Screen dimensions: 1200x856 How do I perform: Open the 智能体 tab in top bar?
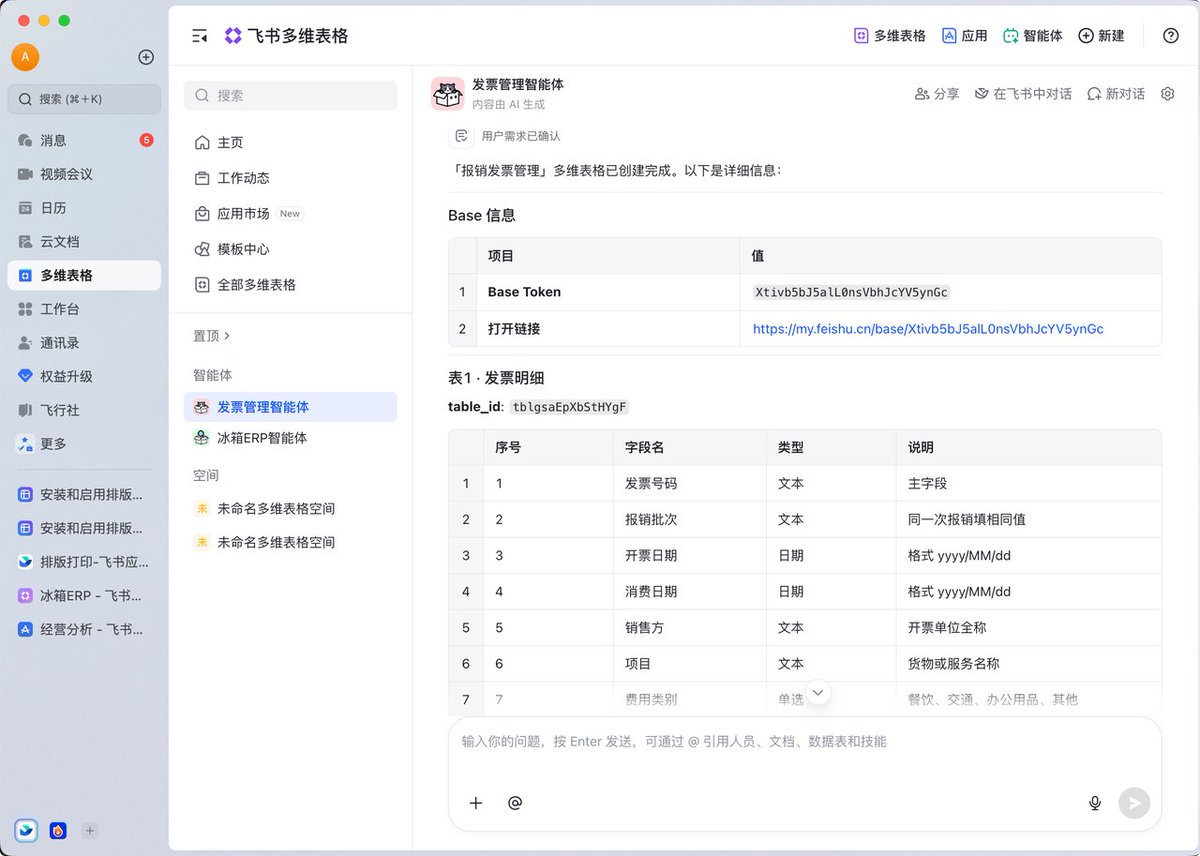click(x=1032, y=36)
